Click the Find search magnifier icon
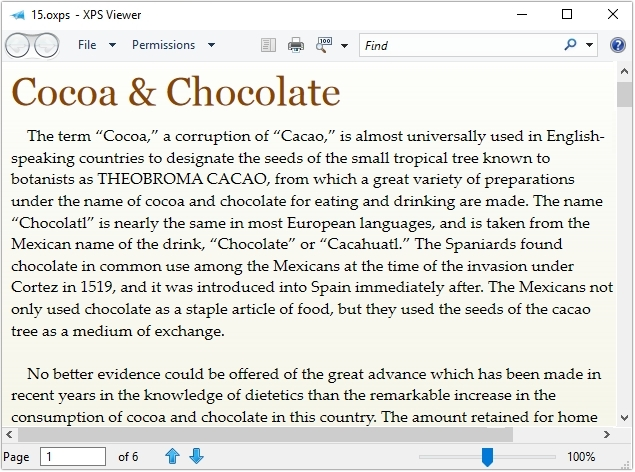Screen dimensions: 635x472 click(x=570, y=45)
